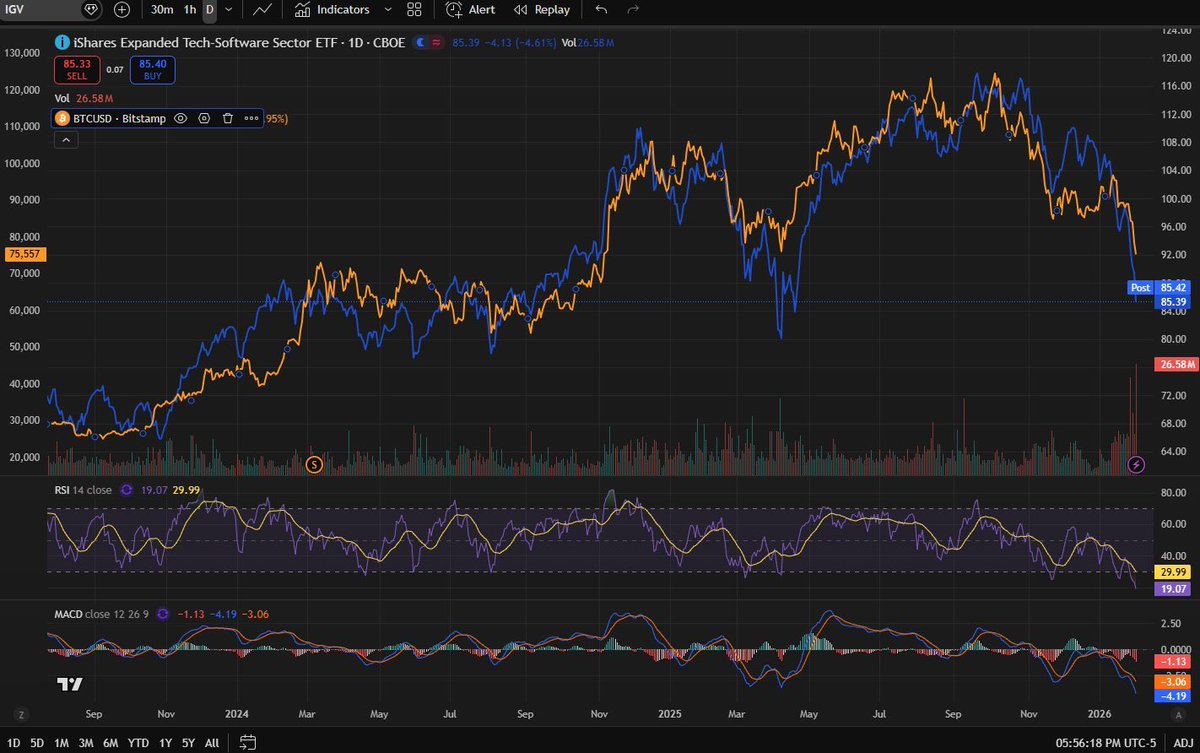Select the YTD date range
Image resolution: width=1200 pixels, height=753 pixels.
[x=139, y=742]
